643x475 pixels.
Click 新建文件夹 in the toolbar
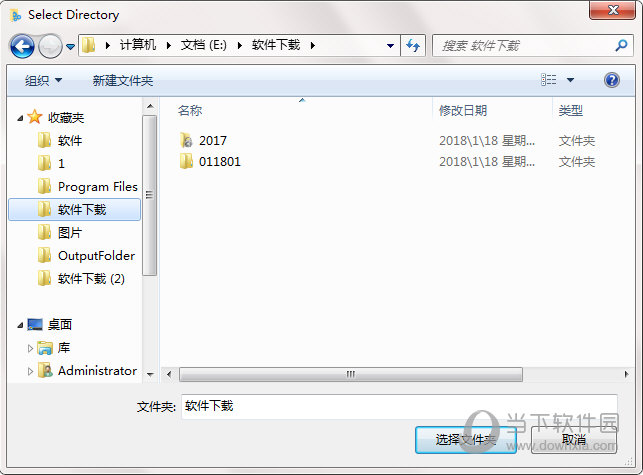(x=123, y=80)
